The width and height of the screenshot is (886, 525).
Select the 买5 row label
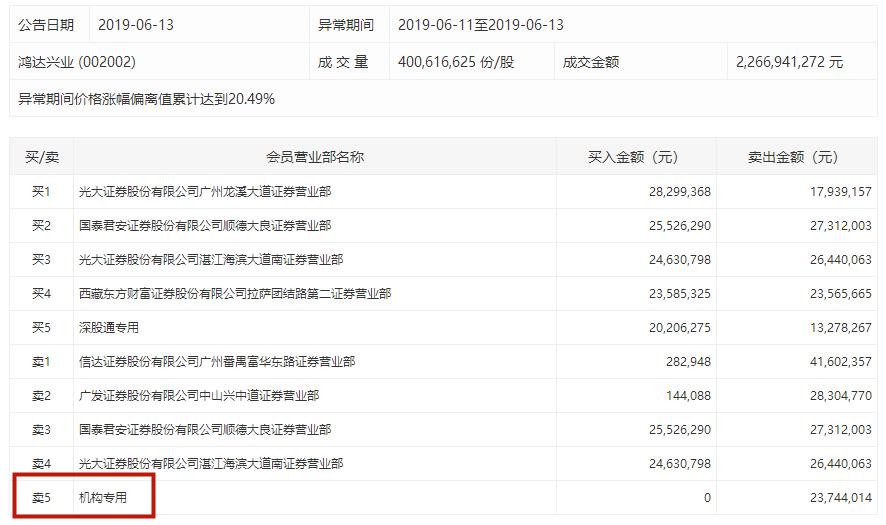tap(41, 327)
